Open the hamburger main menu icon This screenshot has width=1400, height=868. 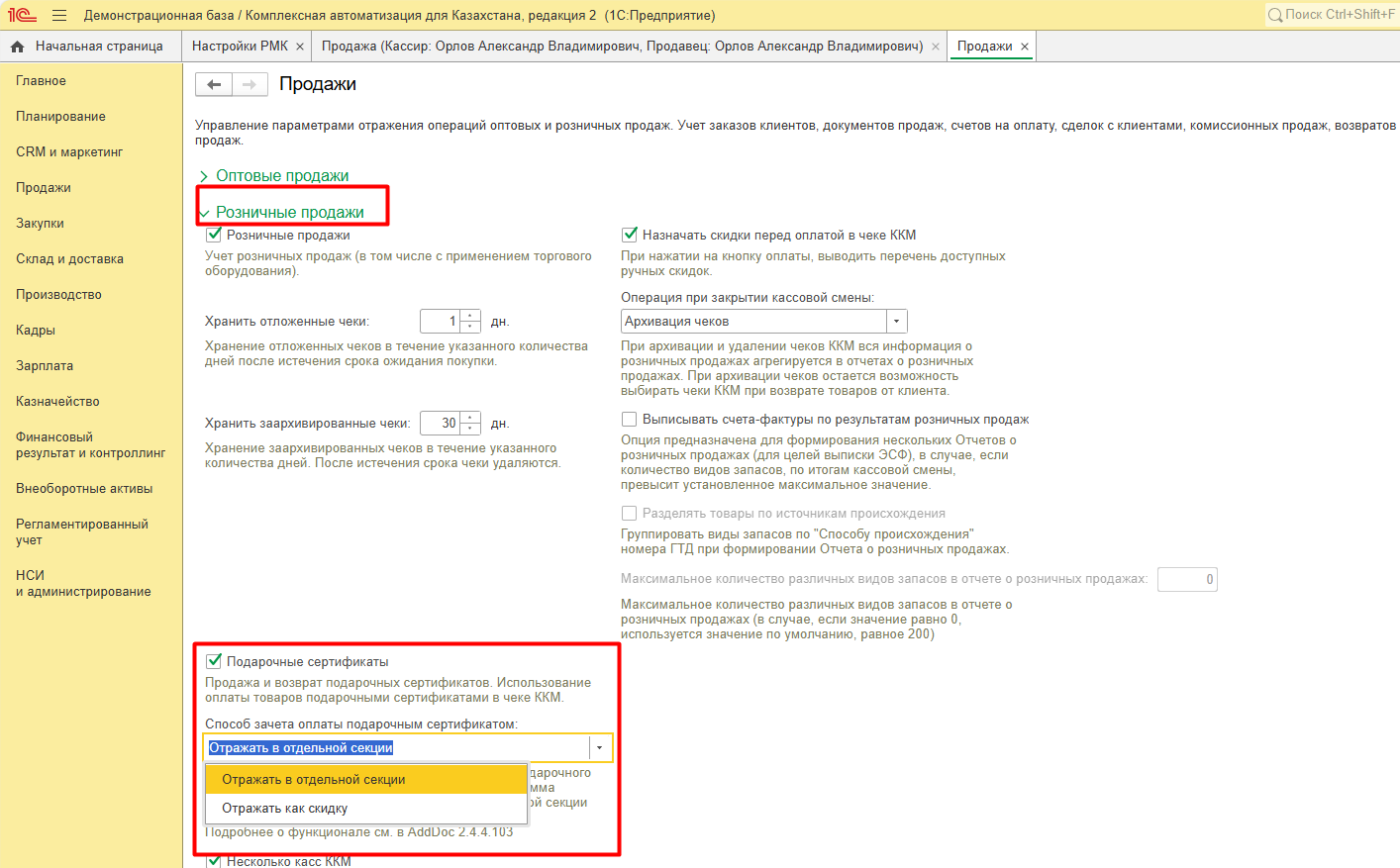click(59, 15)
